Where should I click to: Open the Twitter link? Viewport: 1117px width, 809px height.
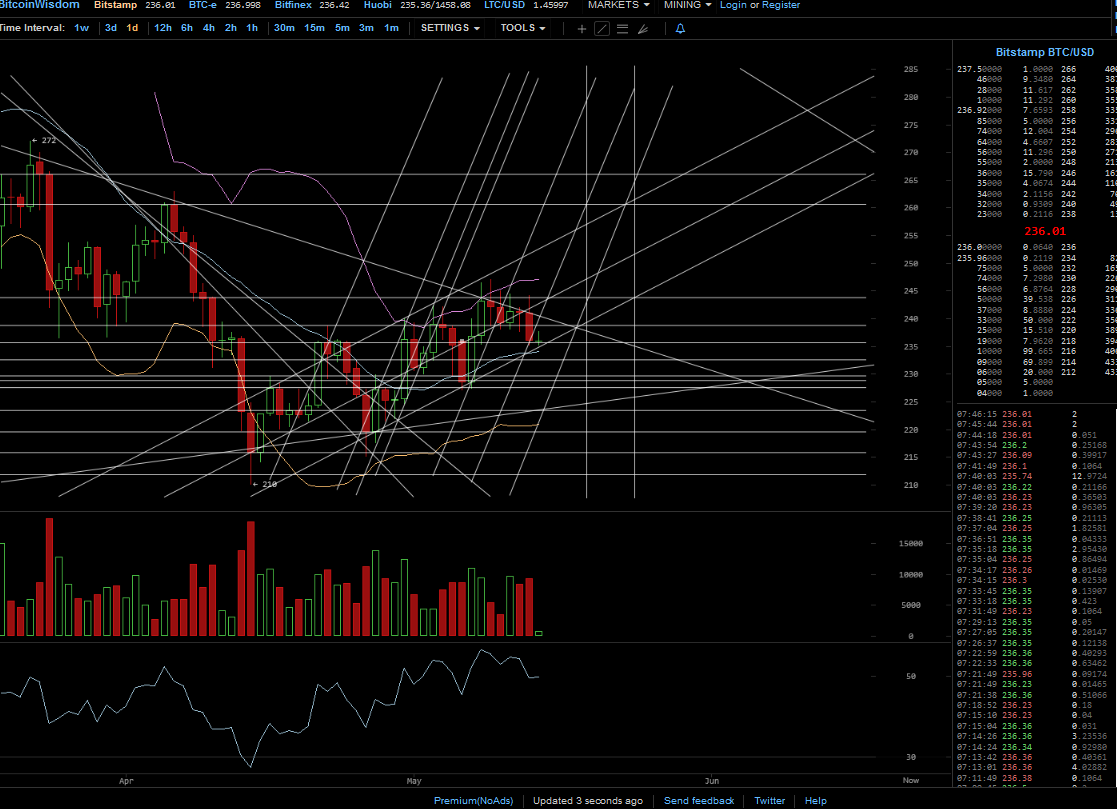(769, 800)
